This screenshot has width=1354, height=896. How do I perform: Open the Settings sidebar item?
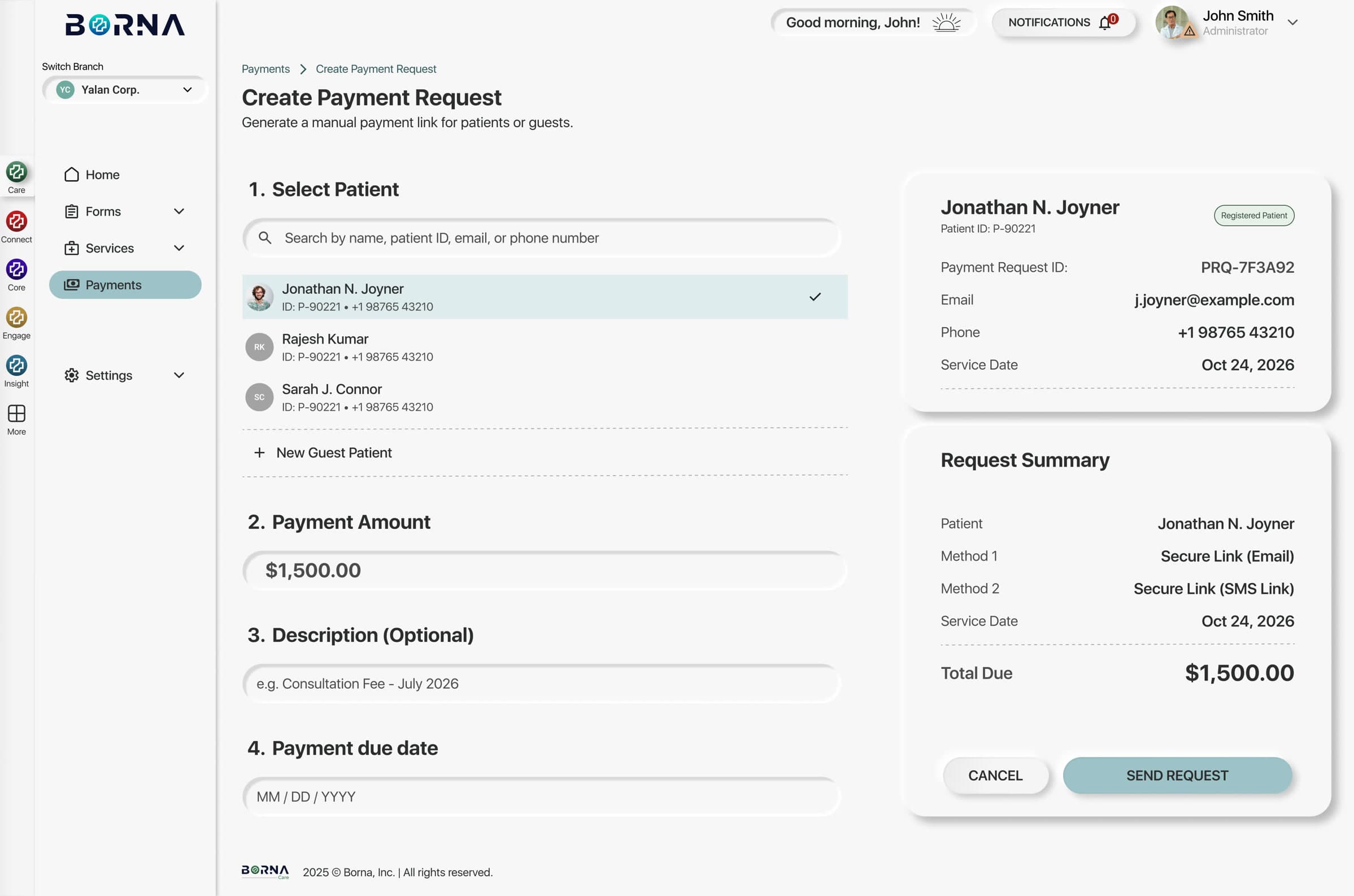click(x=125, y=376)
